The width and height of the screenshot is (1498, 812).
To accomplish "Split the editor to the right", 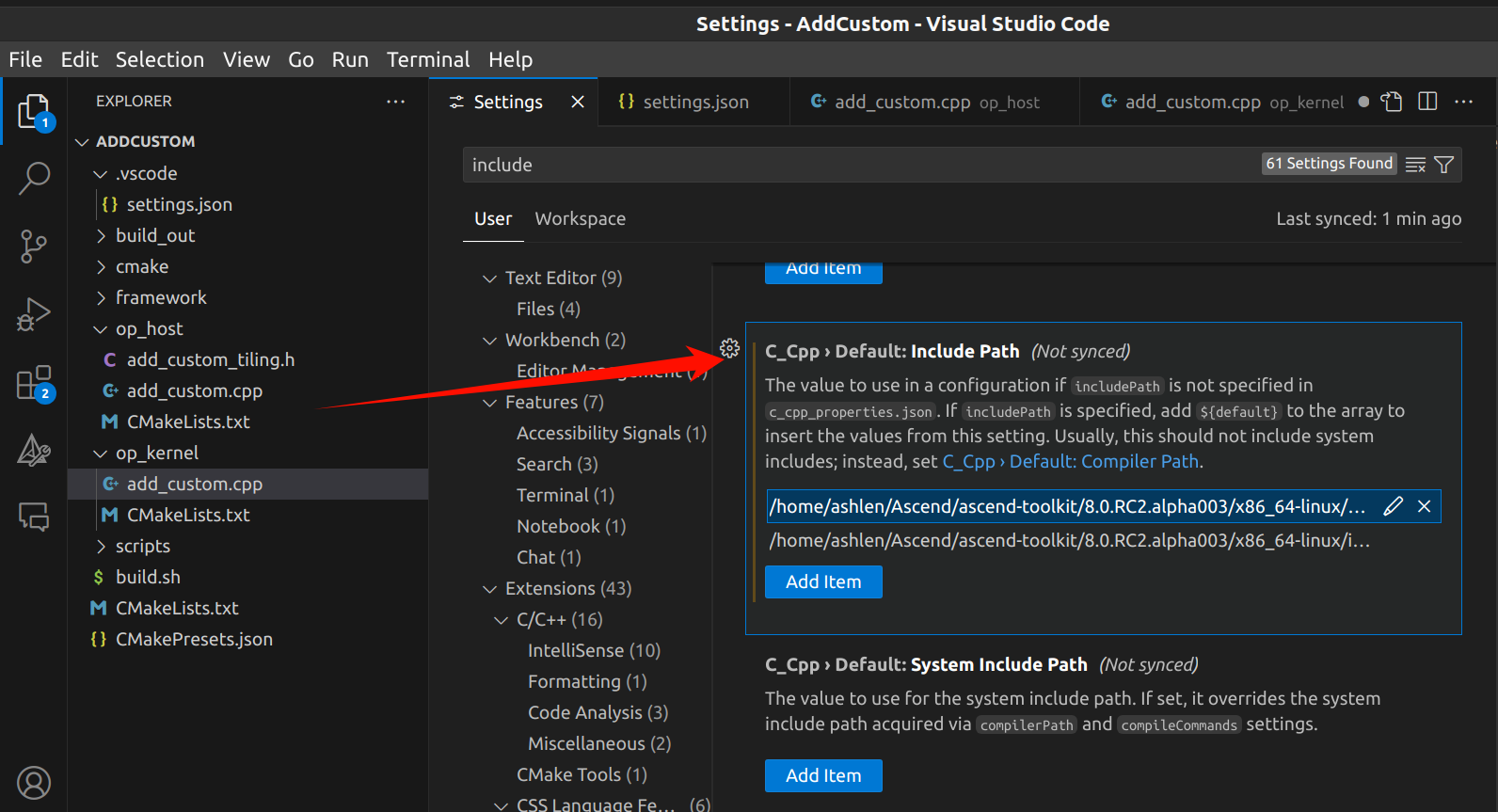I will (1427, 102).
